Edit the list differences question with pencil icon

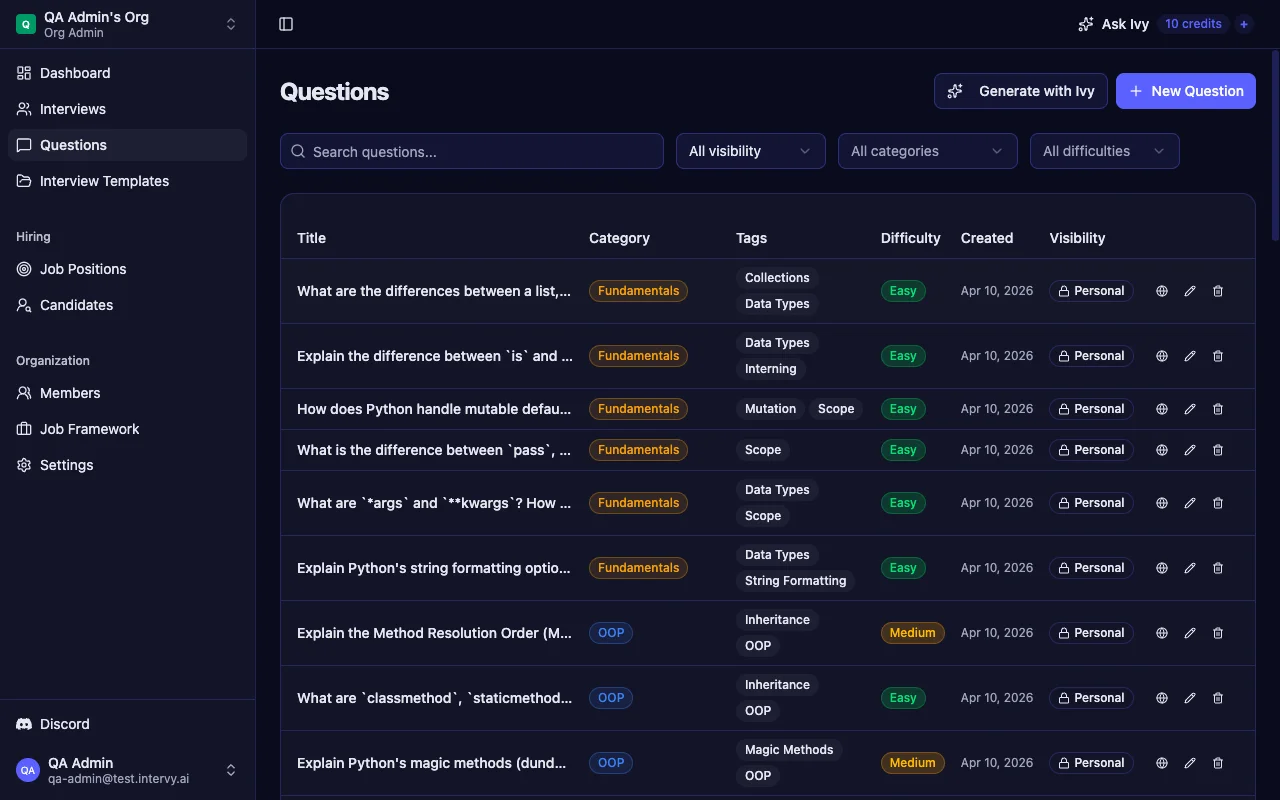point(1189,291)
